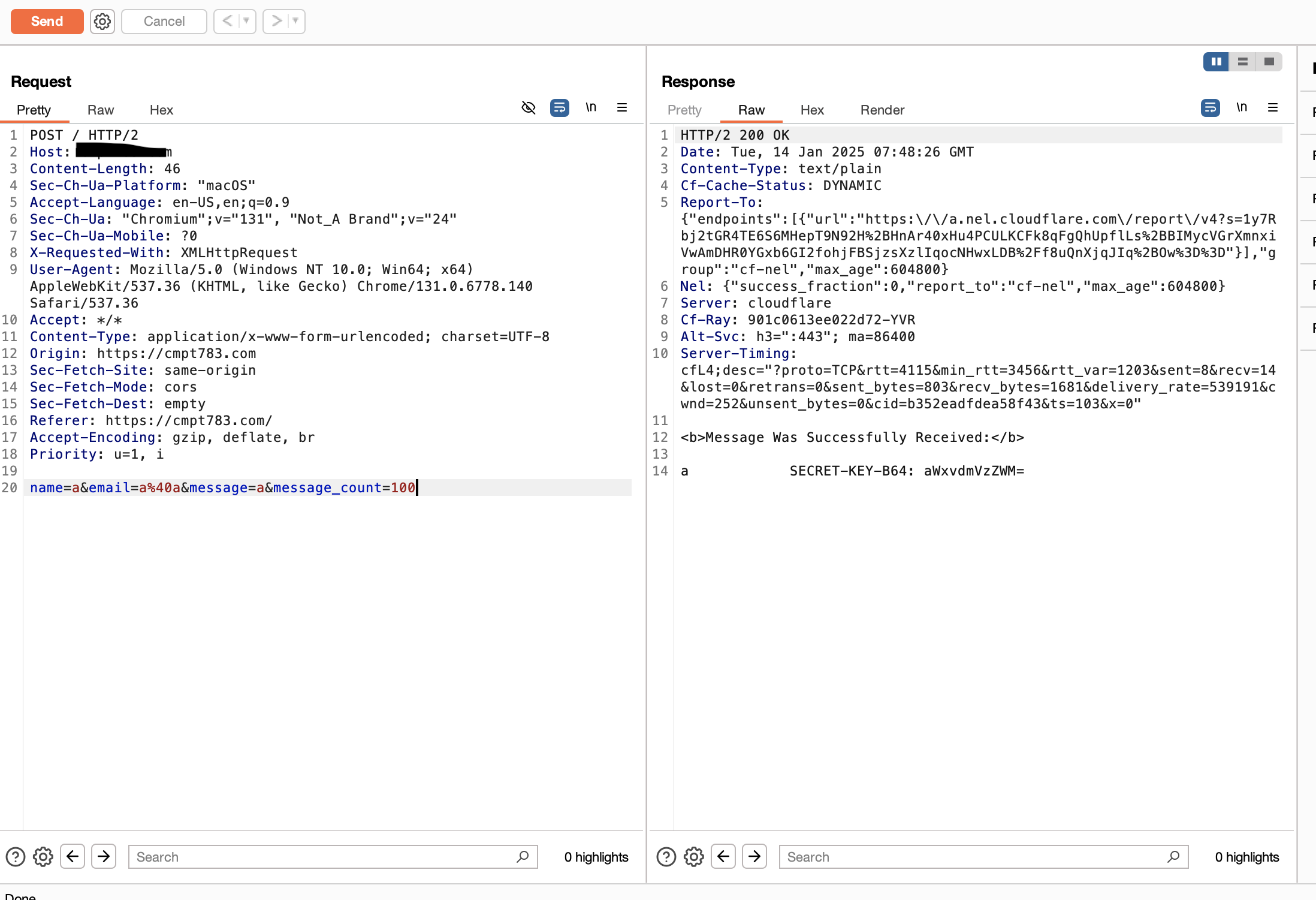This screenshot has height=900, width=1316.
Task: Select side-by-side layout view icon
Action: [x=1216, y=62]
